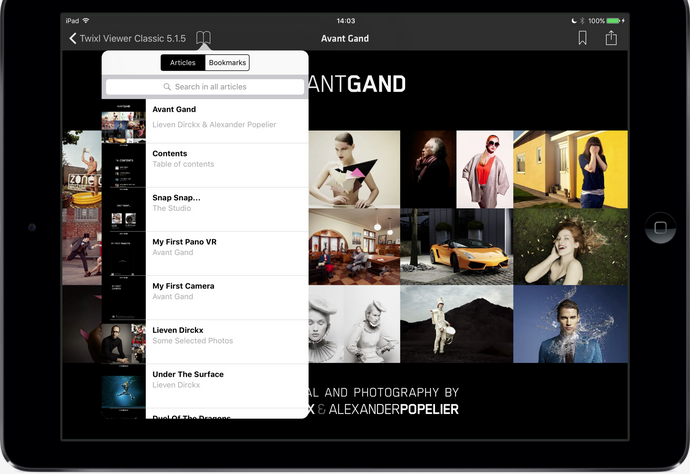Tap the yellow house photo
The image size is (690, 474).
[570, 169]
